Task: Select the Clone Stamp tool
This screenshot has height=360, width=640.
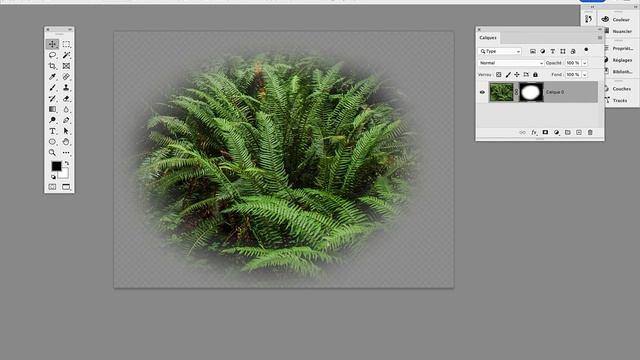Action: pyautogui.click(x=66, y=88)
